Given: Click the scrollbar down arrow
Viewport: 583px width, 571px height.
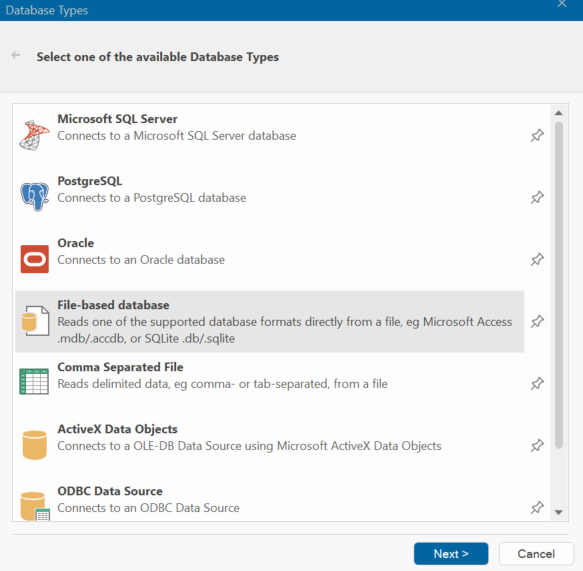Looking at the screenshot, I should [558, 512].
